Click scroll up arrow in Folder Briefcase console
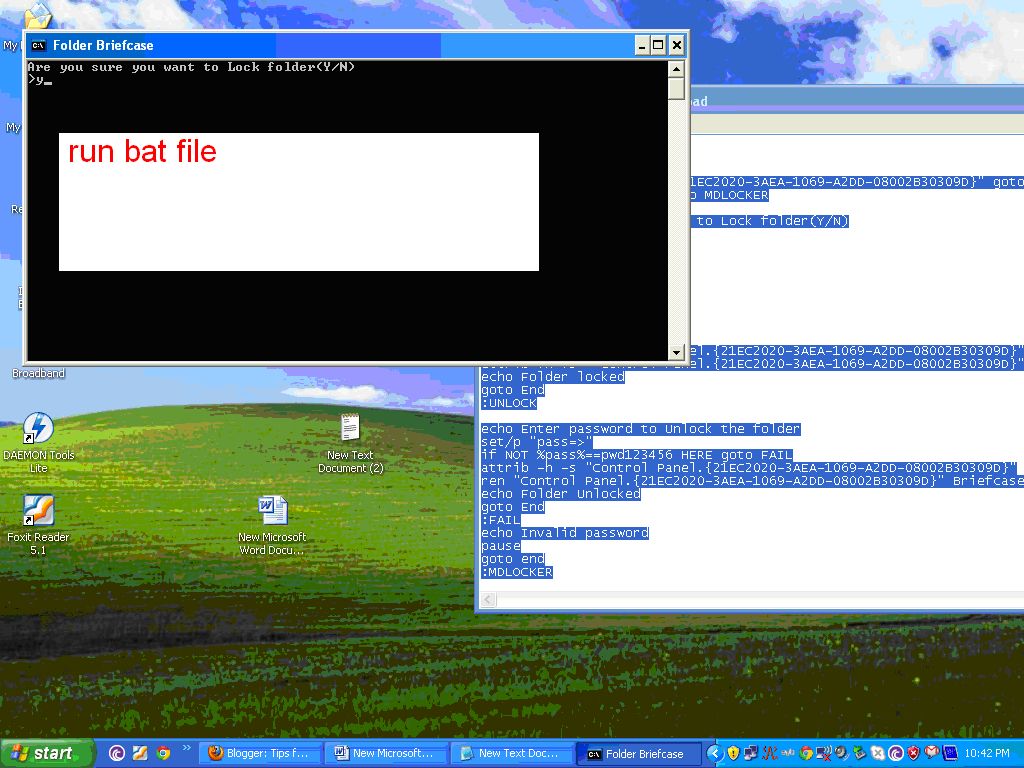Screen dimensions: 1024x768 pyautogui.click(x=676, y=69)
